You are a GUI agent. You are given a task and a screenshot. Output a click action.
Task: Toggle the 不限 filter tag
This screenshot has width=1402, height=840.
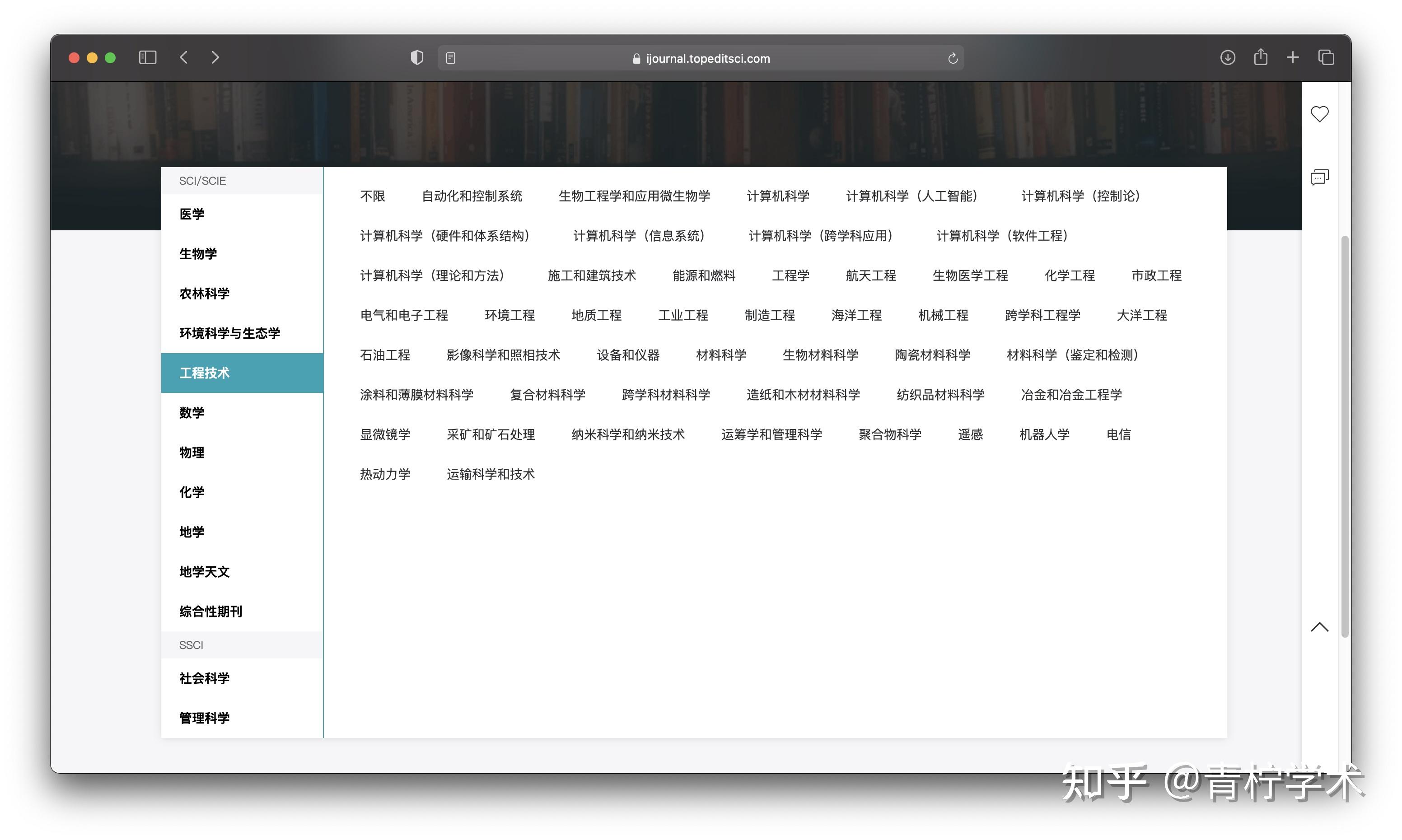click(x=373, y=196)
